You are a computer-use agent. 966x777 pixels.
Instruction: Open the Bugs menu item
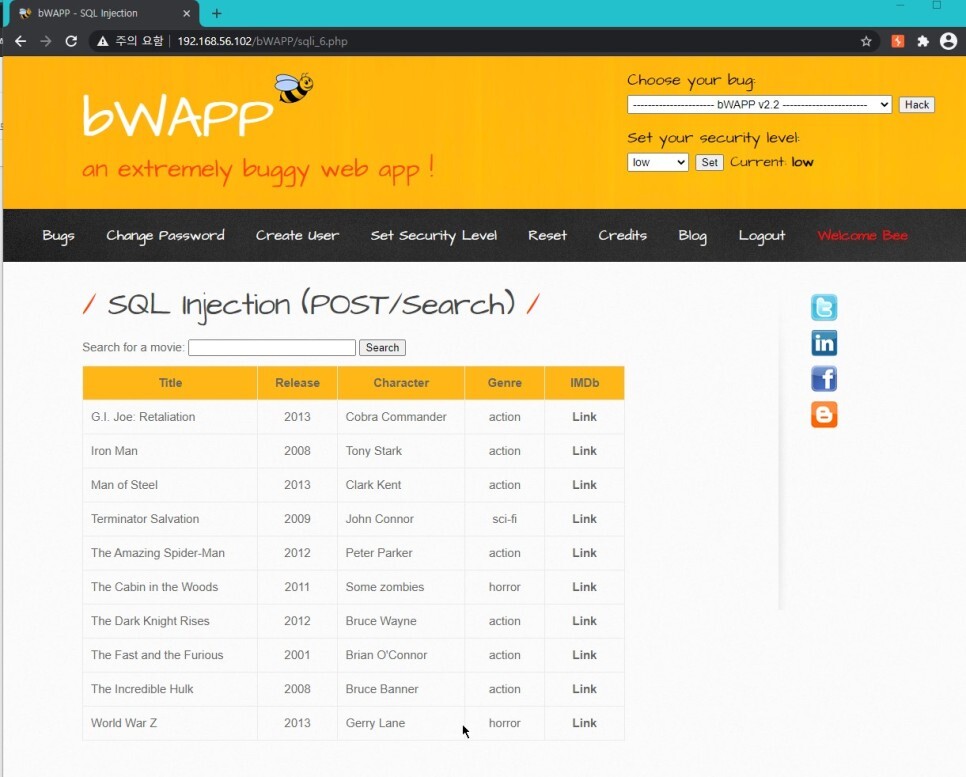click(x=59, y=236)
